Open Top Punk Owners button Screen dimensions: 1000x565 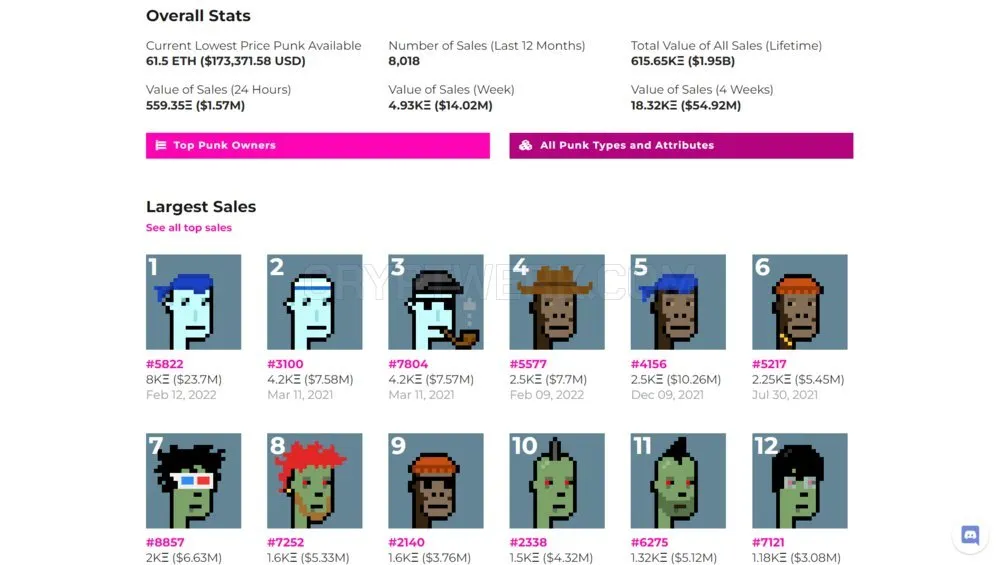(x=318, y=145)
